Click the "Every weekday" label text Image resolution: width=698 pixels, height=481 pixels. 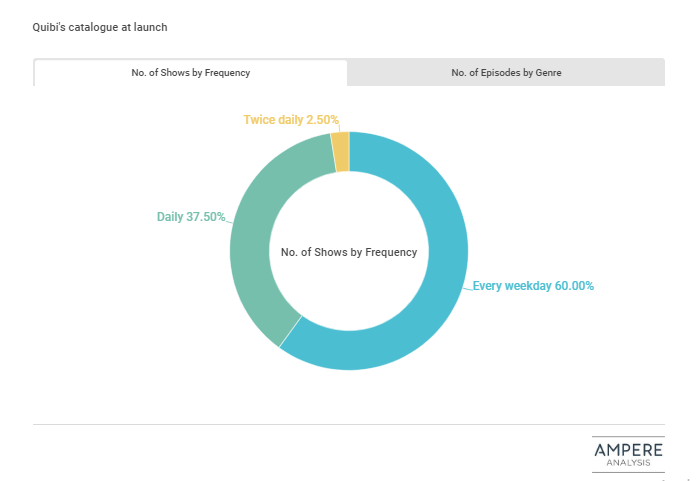510,286
